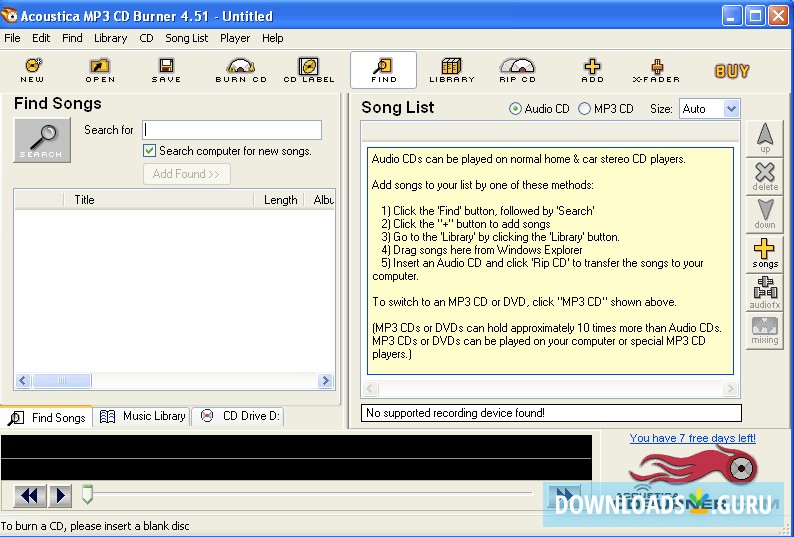Open the Library menu

[x=110, y=38]
